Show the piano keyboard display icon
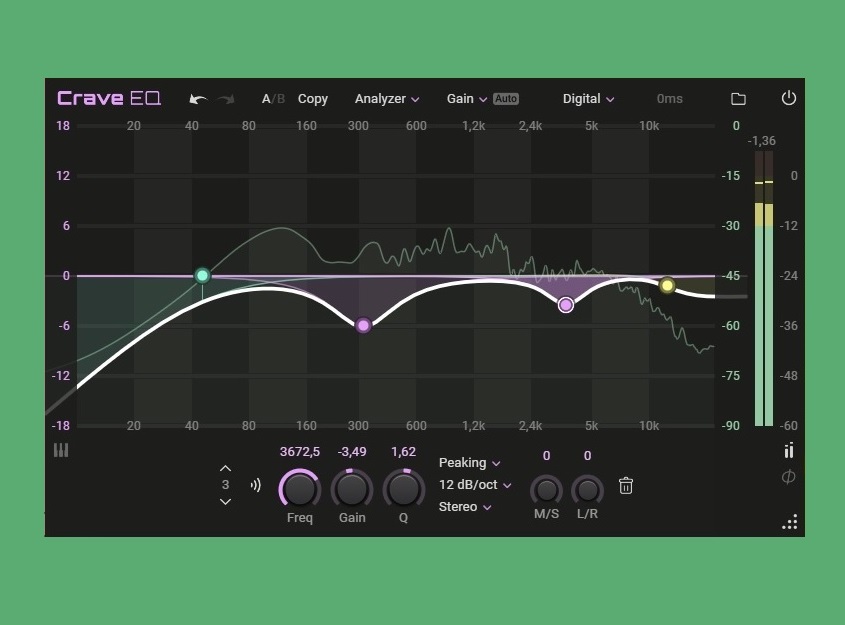845x625 pixels. point(61,450)
